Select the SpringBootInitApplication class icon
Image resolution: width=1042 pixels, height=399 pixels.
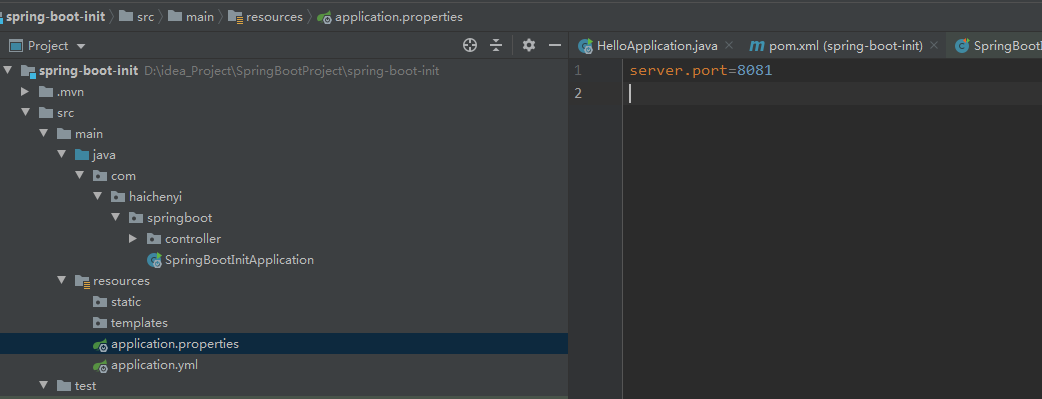click(155, 260)
